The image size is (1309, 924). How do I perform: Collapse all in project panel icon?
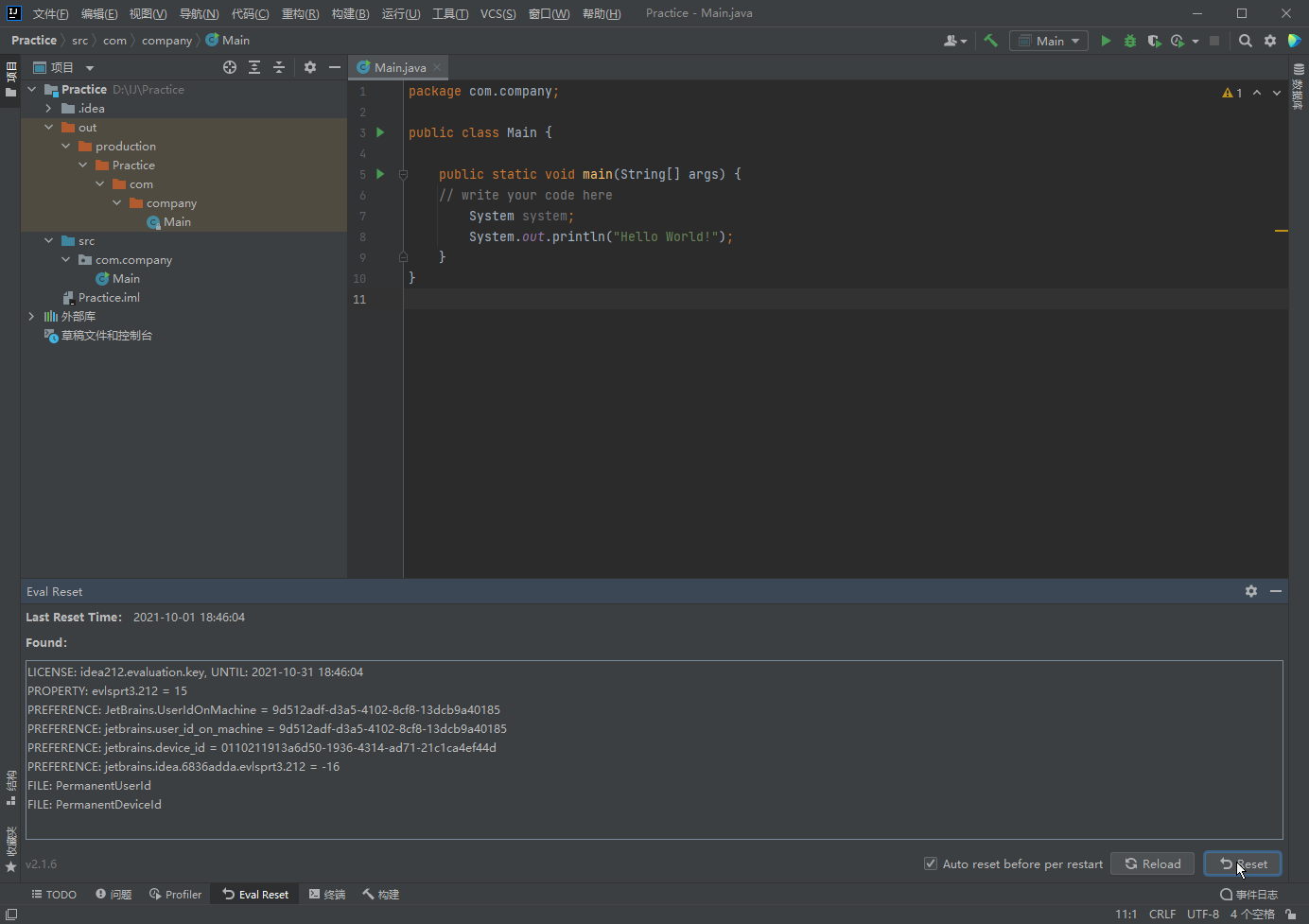pyautogui.click(x=279, y=67)
